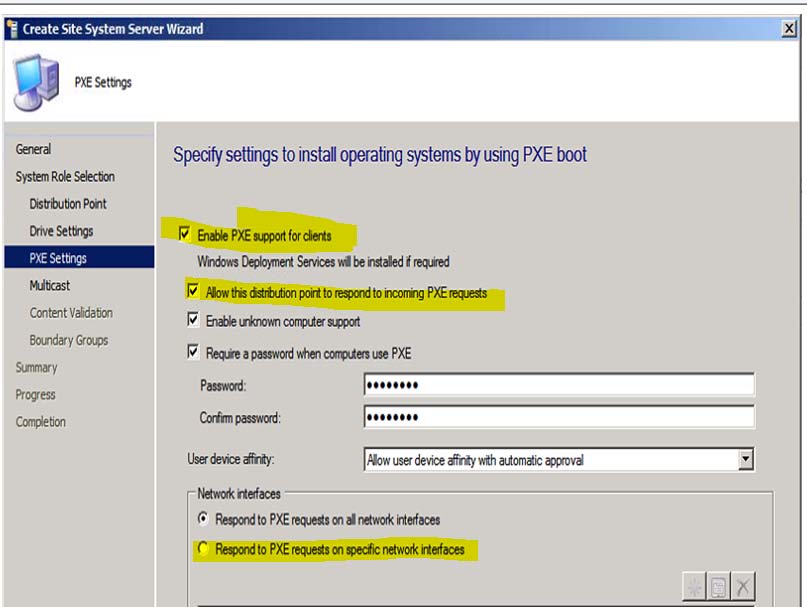
Task: Open the Multicast page
Action: [49, 285]
